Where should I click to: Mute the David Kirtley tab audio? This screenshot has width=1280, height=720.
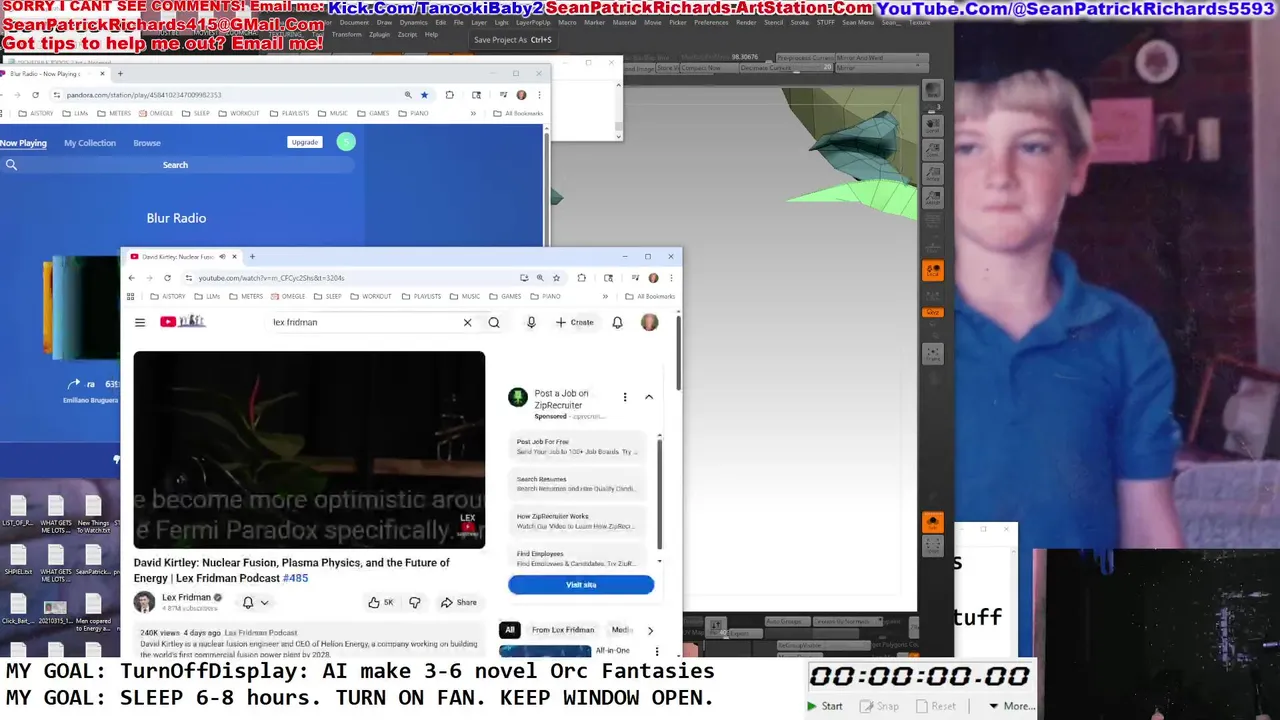[222, 257]
